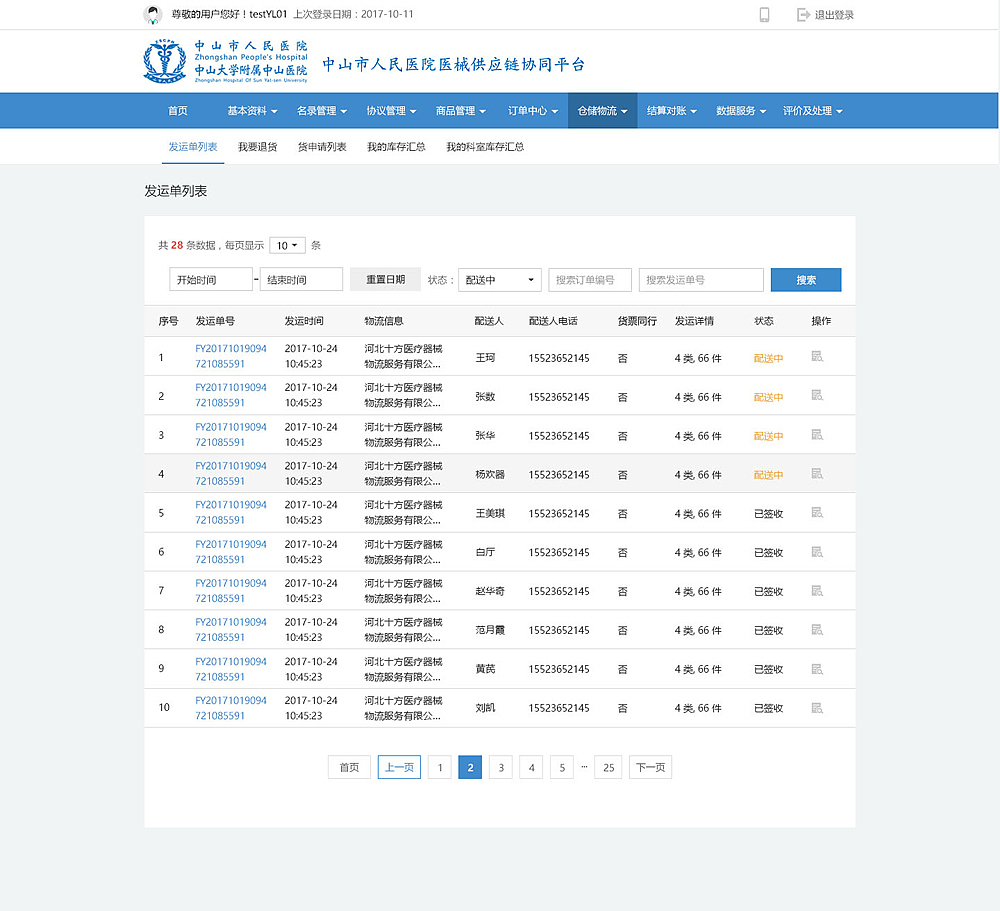The height and width of the screenshot is (911, 1000).
Task: Open detail icon for row 1 王珂
Action: pyautogui.click(x=817, y=356)
